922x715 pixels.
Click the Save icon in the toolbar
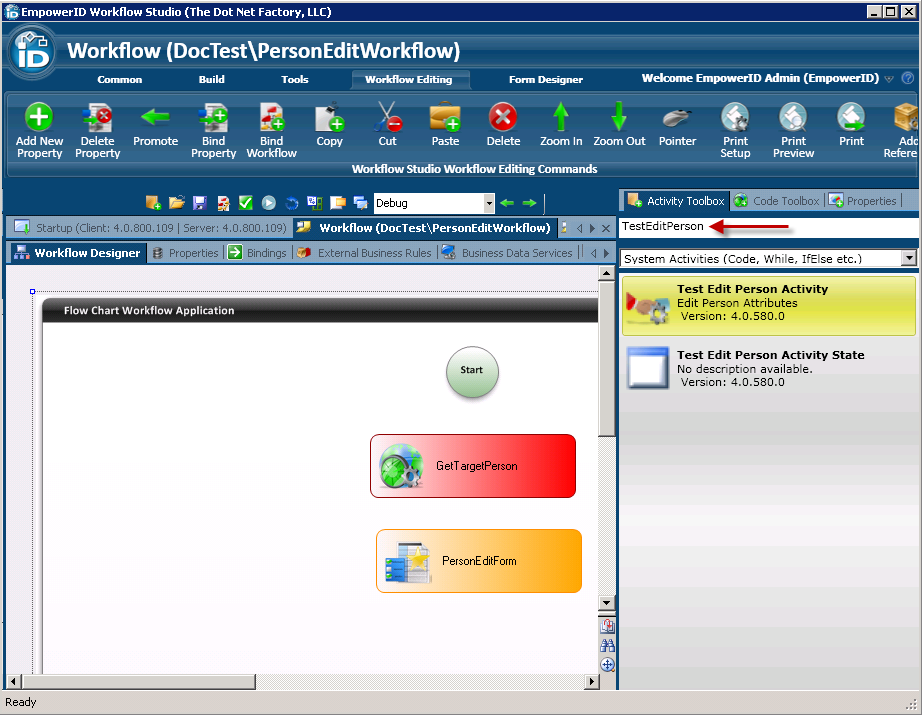tap(198, 200)
